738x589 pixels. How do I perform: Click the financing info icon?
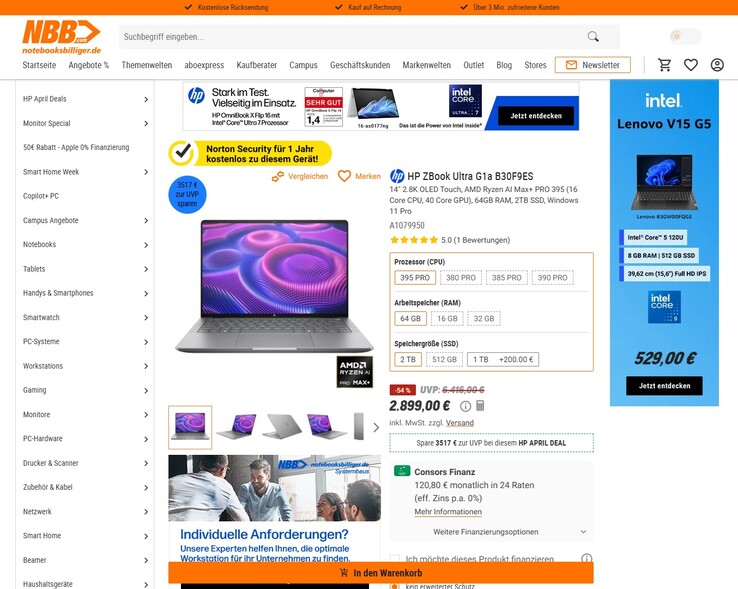[586, 559]
